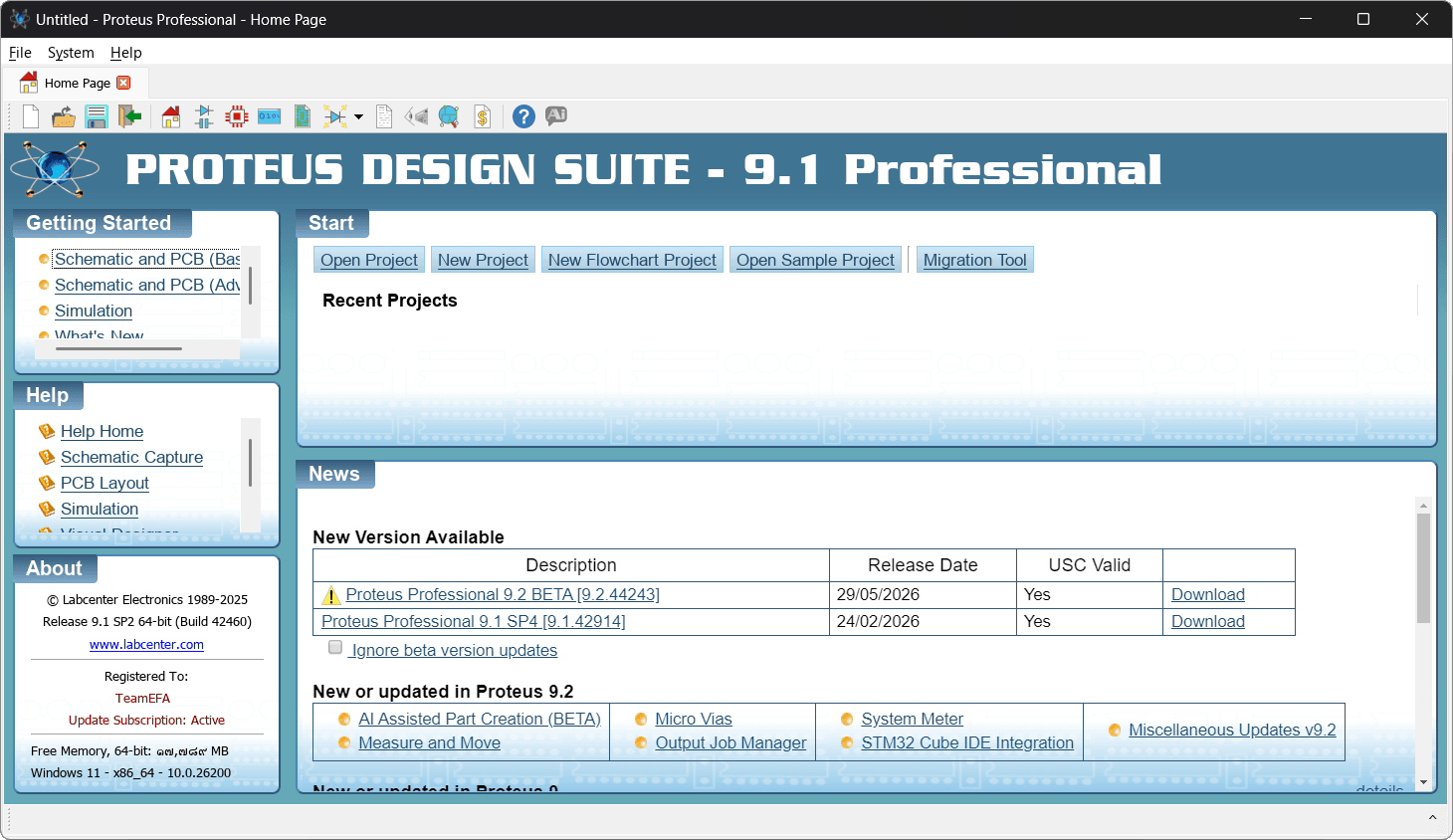Click the binary 010 blue icon
This screenshot has width=1453, height=840.
click(270, 116)
